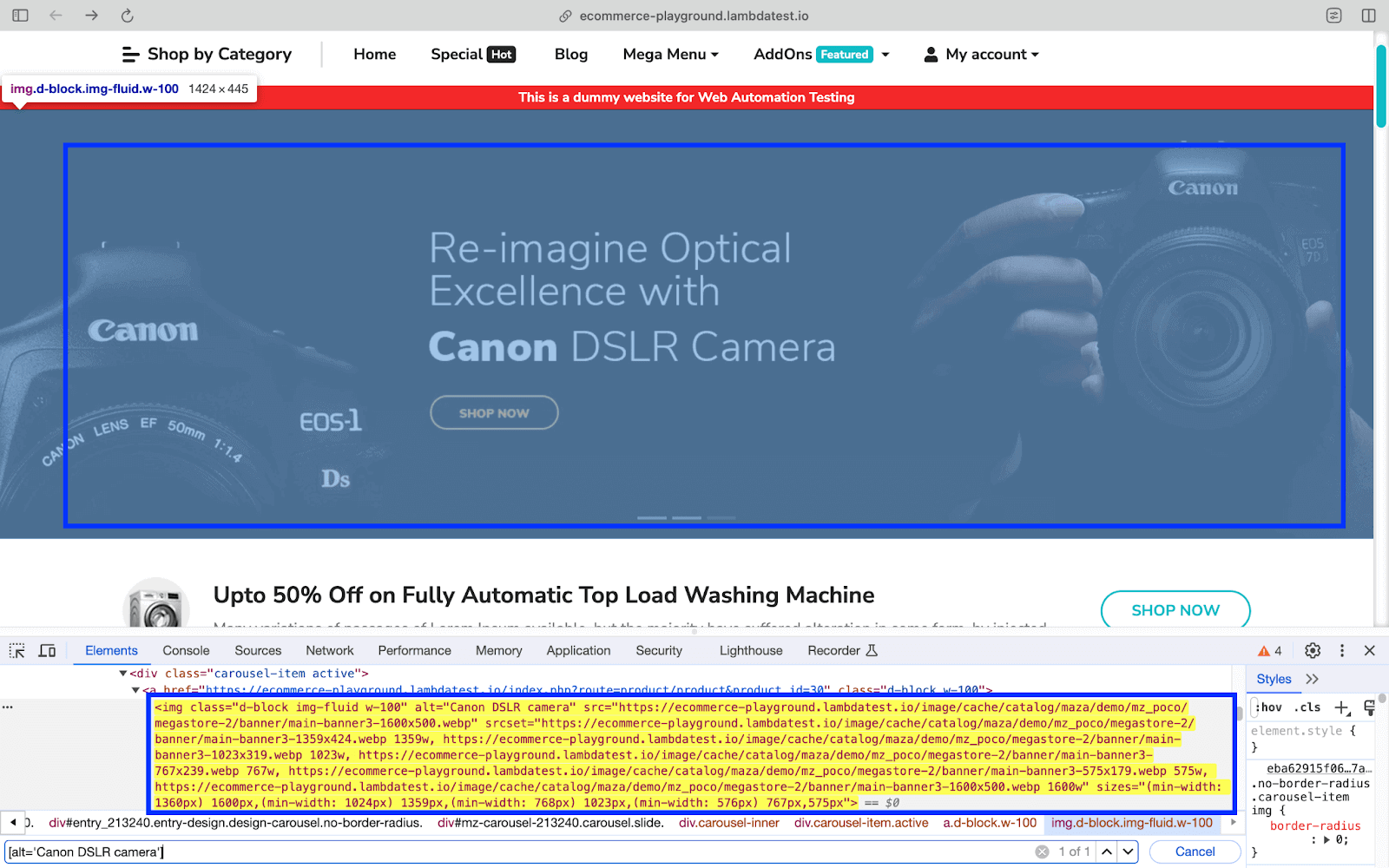Toggle the :hov element state panel
The height and width of the screenshot is (868, 1389).
(1269, 707)
